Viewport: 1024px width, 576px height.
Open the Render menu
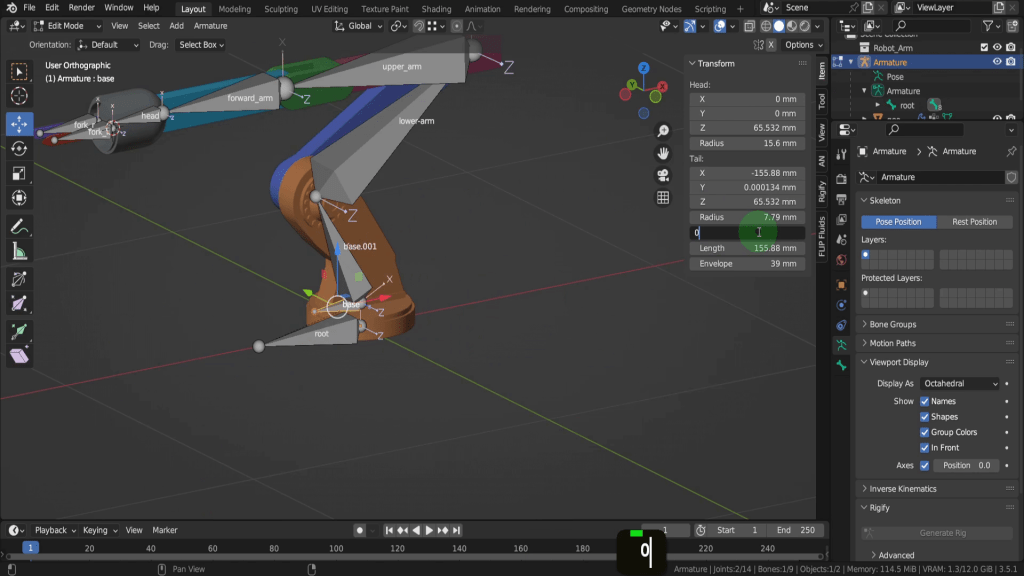(x=81, y=8)
